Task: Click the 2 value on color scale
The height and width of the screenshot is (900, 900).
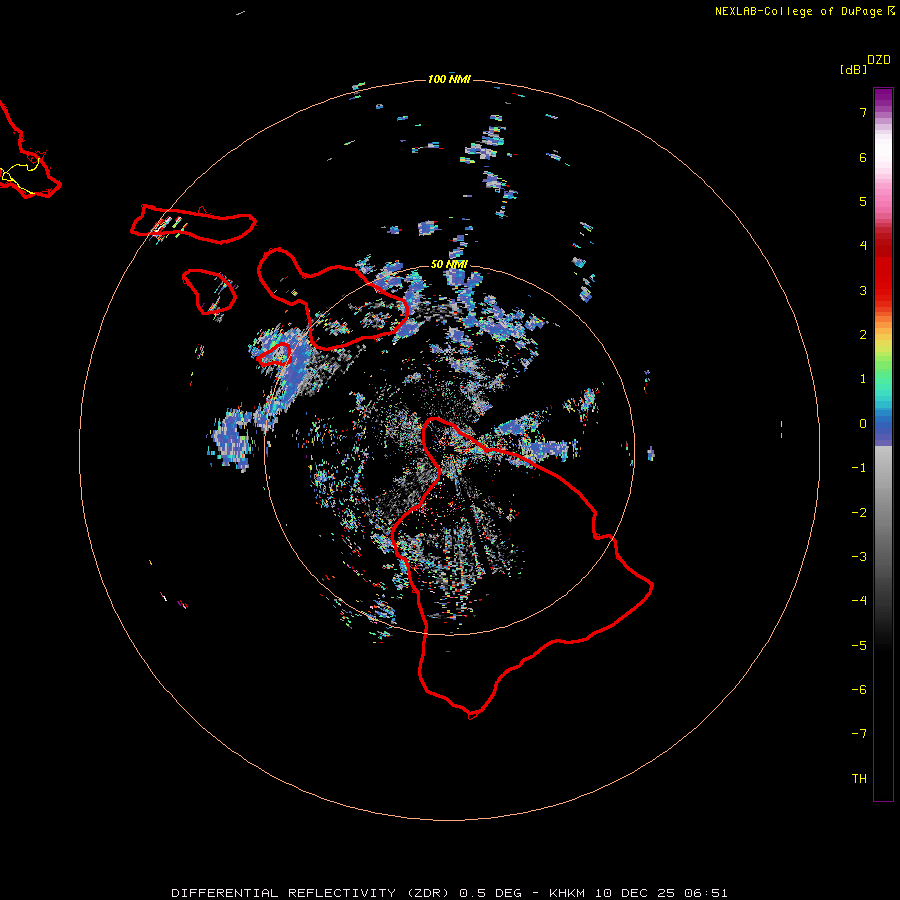Action: coord(863,335)
